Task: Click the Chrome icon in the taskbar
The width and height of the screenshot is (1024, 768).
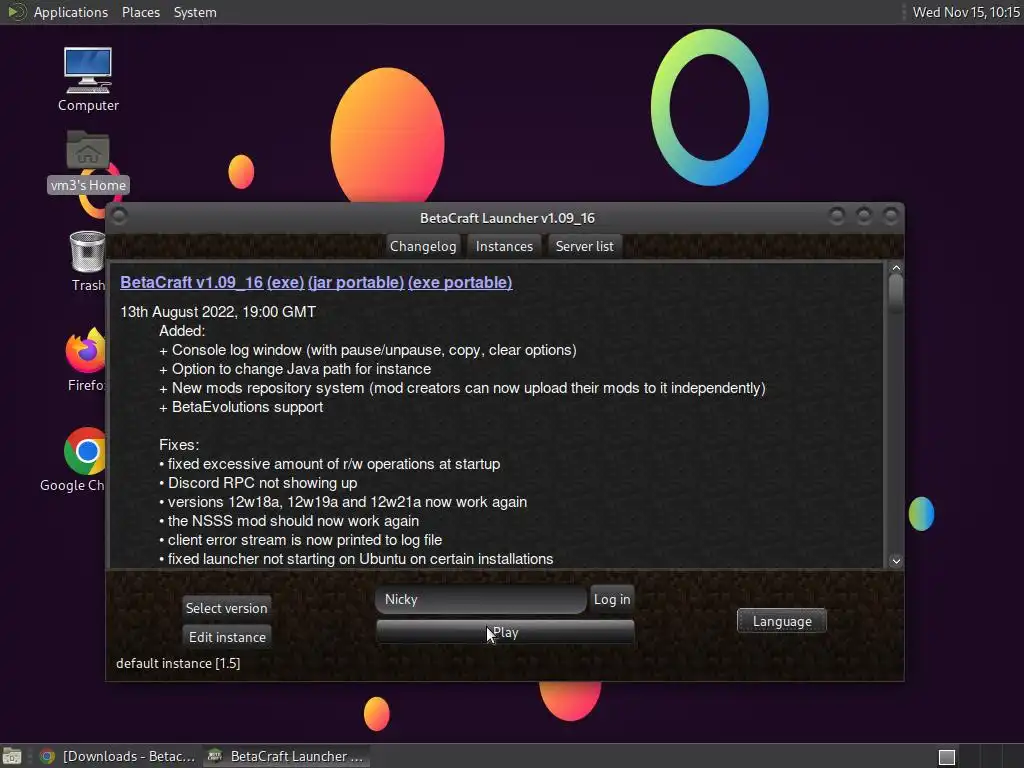Action: tap(47, 756)
